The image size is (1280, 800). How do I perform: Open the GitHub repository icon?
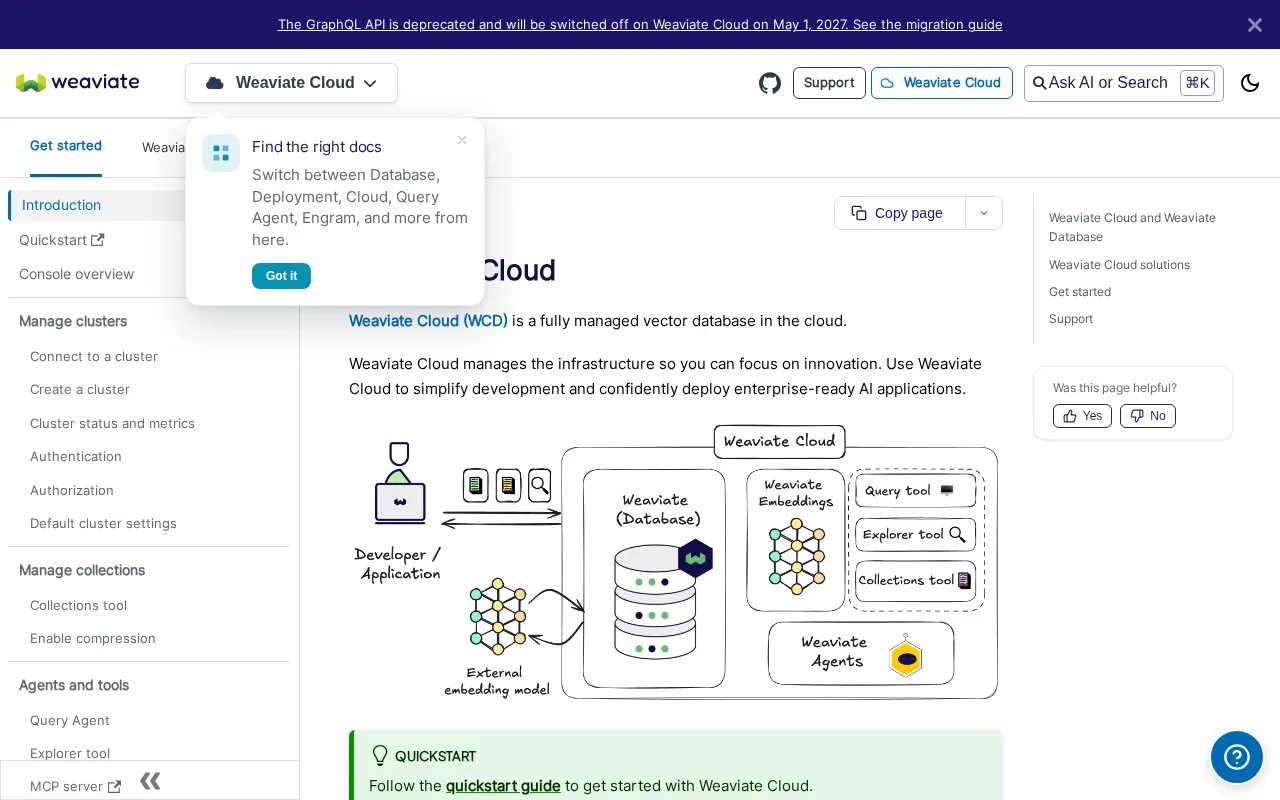(x=770, y=83)
